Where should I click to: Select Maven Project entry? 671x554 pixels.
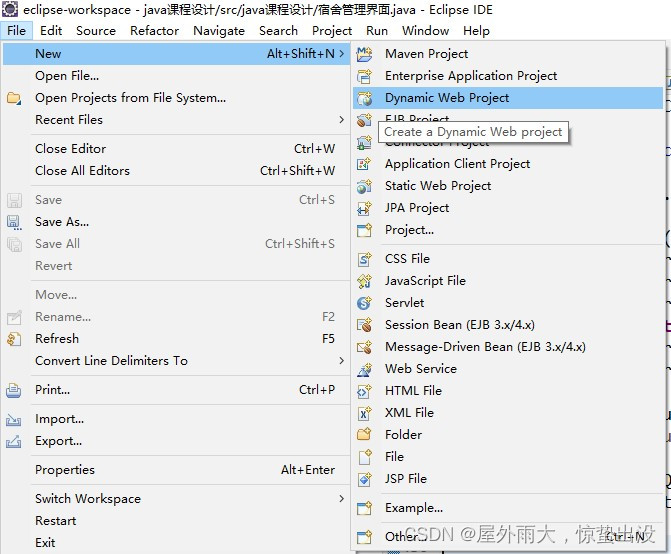point(508,54)
